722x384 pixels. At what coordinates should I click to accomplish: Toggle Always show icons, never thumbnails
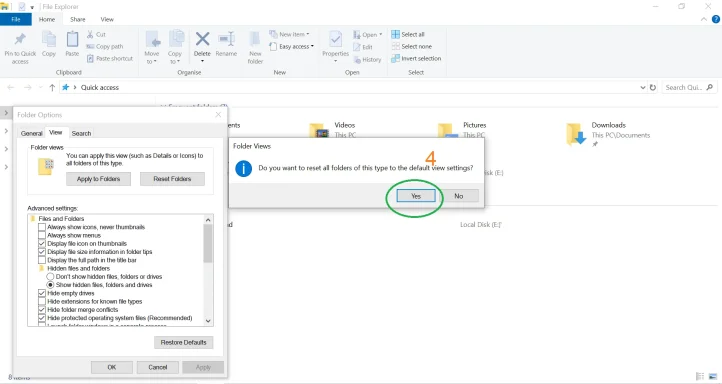(42, 227)
